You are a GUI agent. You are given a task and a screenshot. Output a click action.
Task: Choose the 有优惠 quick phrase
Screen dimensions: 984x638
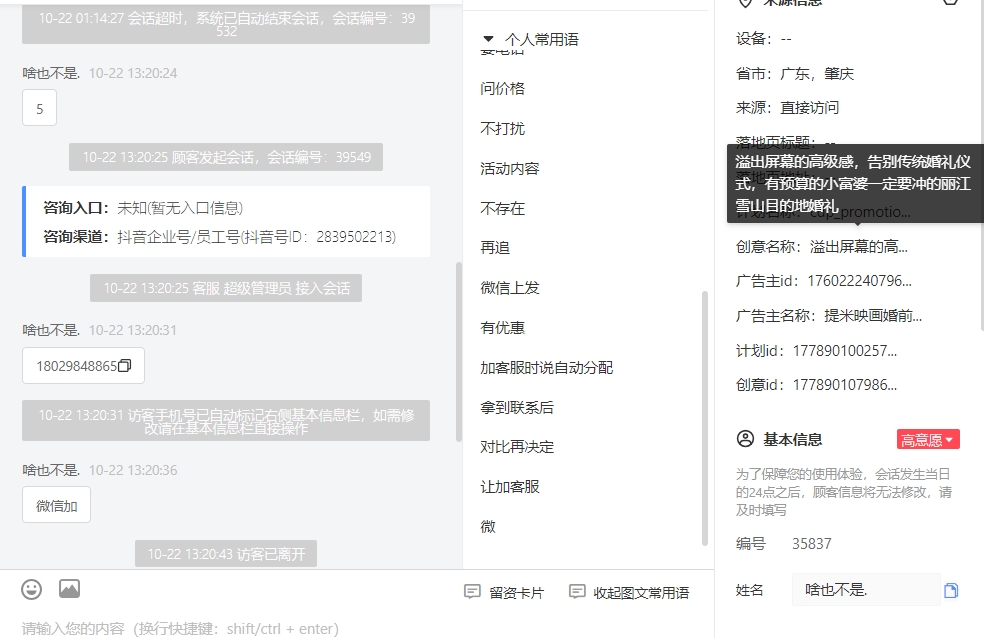click(502, 327)
